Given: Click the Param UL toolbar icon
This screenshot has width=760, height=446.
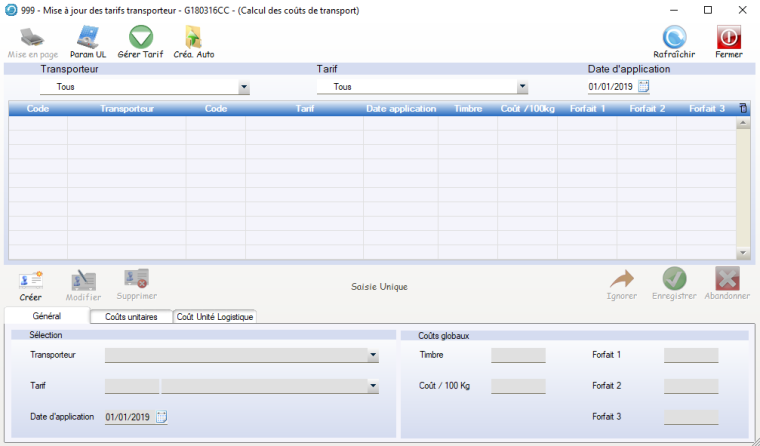Looking at the screenshot, I should pyautogui.click(x=88, y=40).
